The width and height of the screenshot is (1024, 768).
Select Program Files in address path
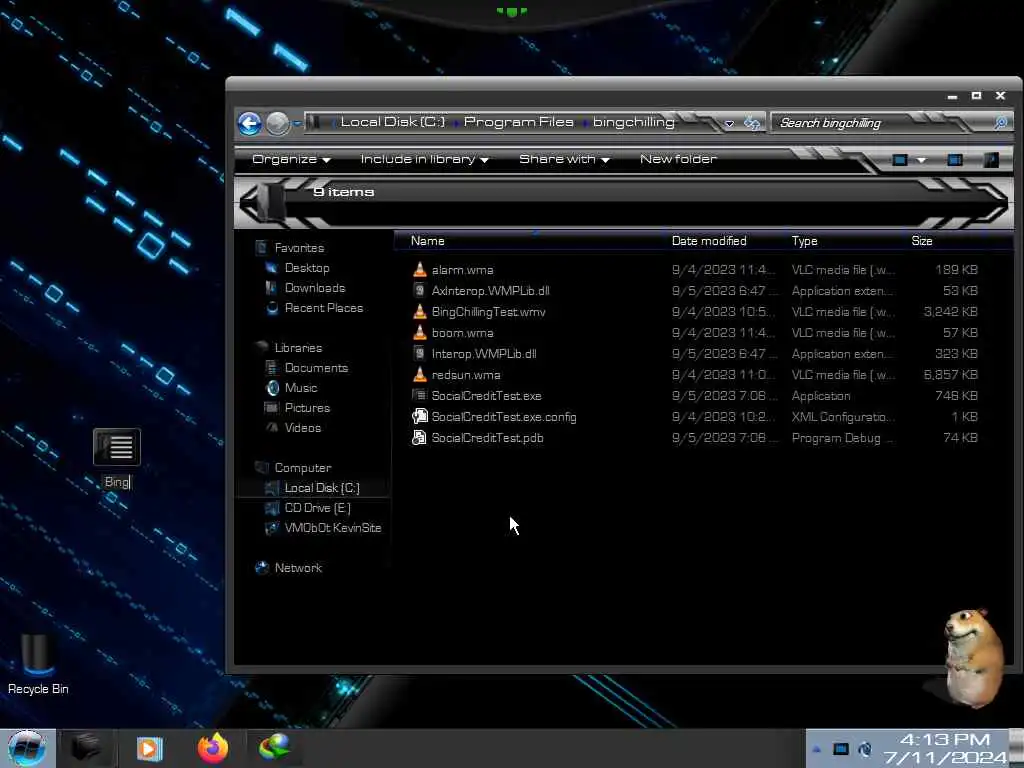[x=519, y=122]
